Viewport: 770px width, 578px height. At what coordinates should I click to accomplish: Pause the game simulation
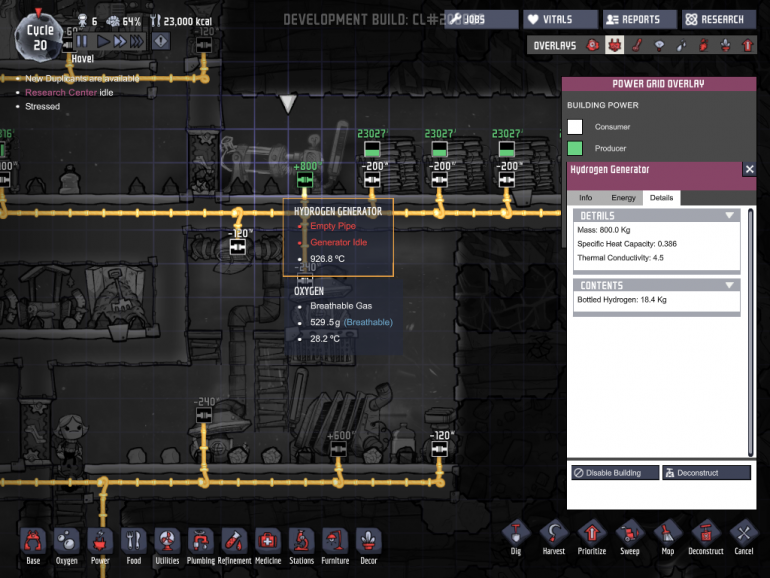(82, 41)
